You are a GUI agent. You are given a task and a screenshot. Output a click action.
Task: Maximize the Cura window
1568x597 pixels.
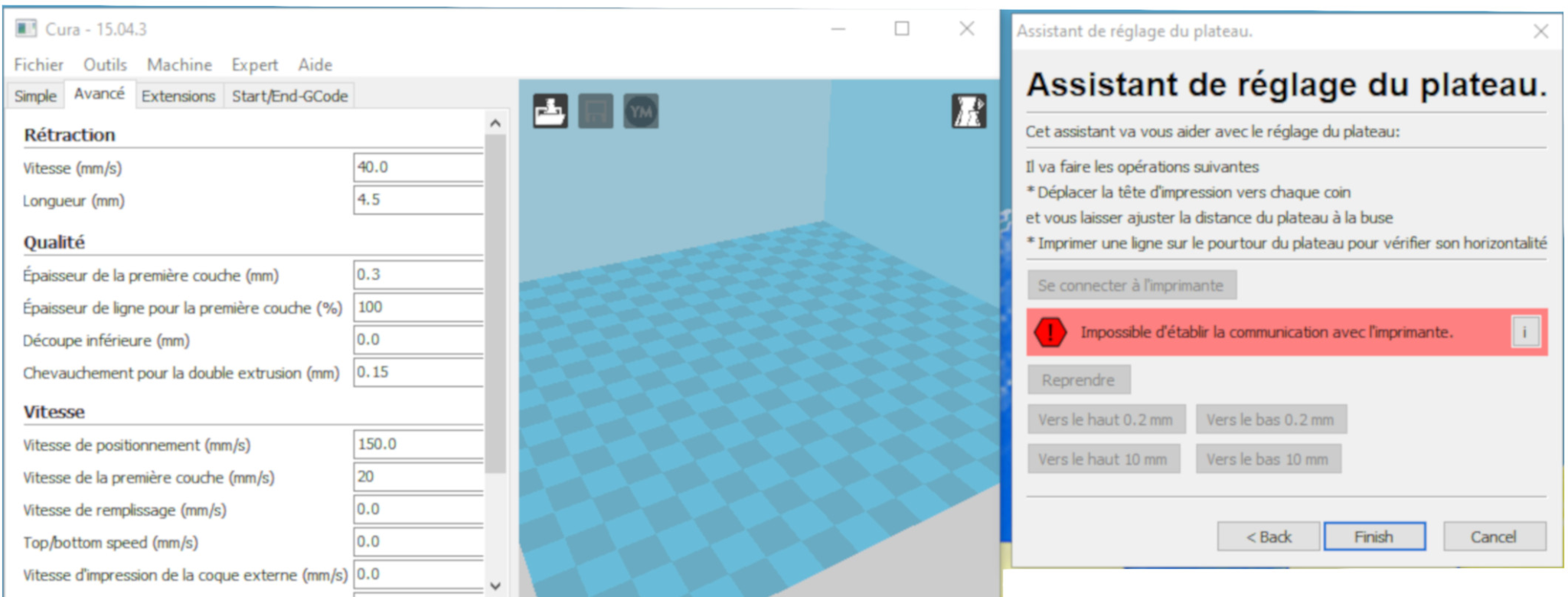click(x=902, y=29)
